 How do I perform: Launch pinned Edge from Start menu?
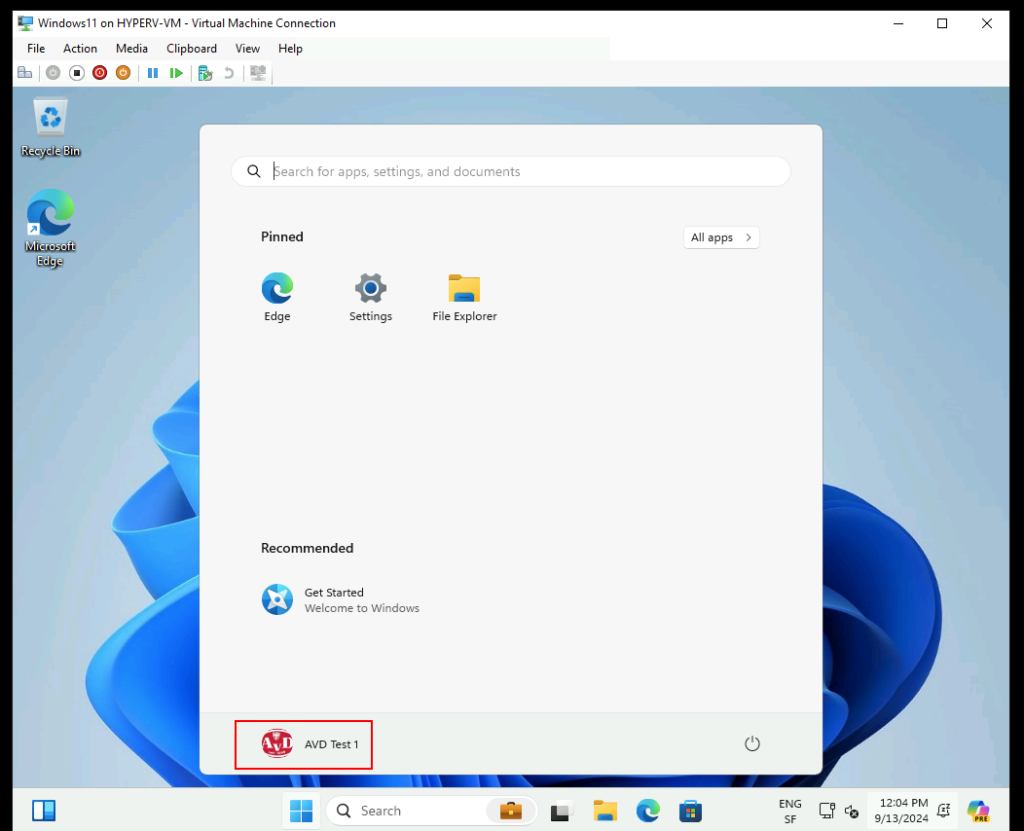pyautogui.click(x=277, y=297)
